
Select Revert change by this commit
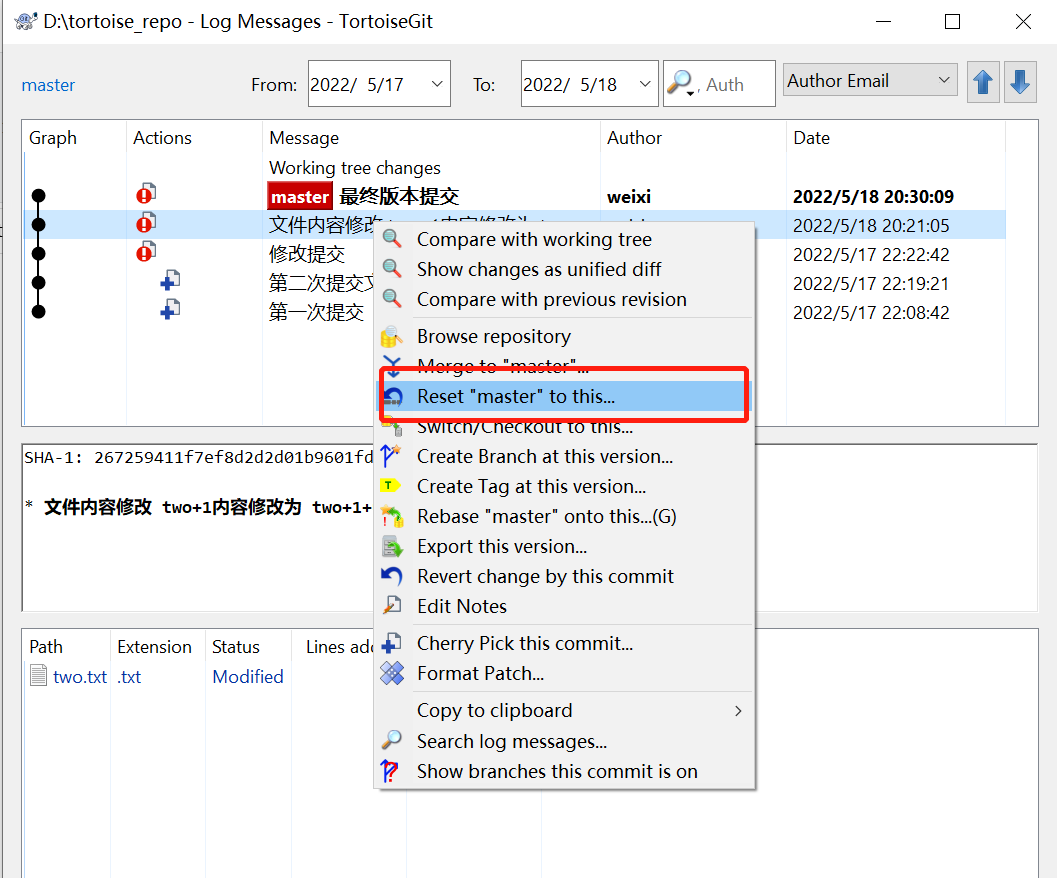click(564, 577)
